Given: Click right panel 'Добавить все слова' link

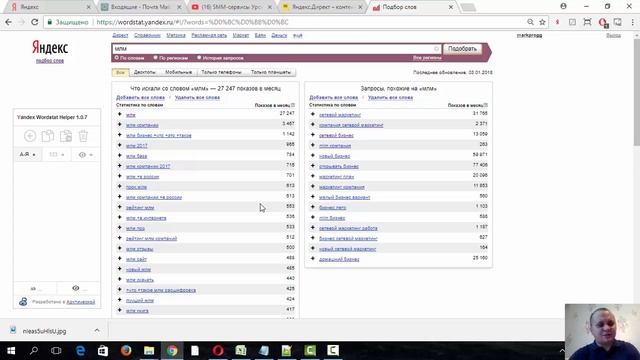Looking at the screenshot, I should coord(333,98).
